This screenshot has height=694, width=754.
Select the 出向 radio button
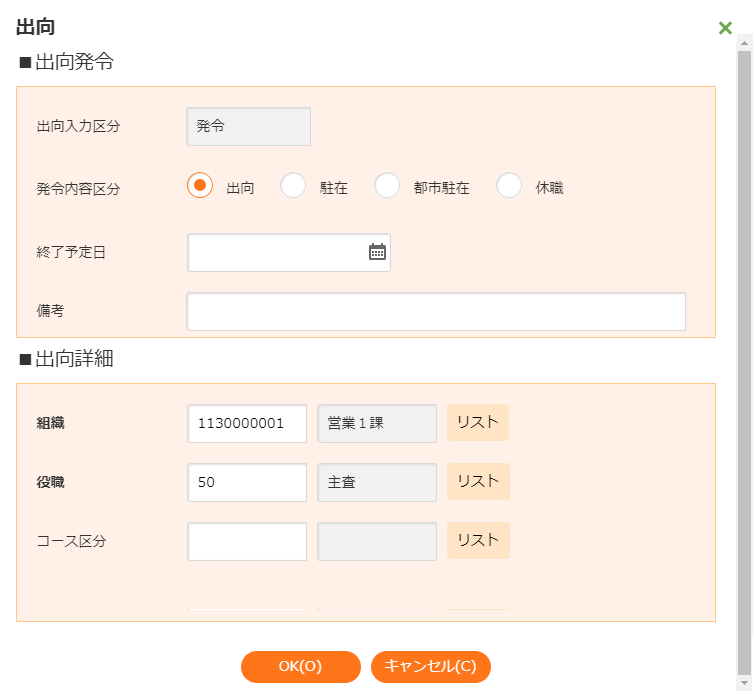(200, 186)
